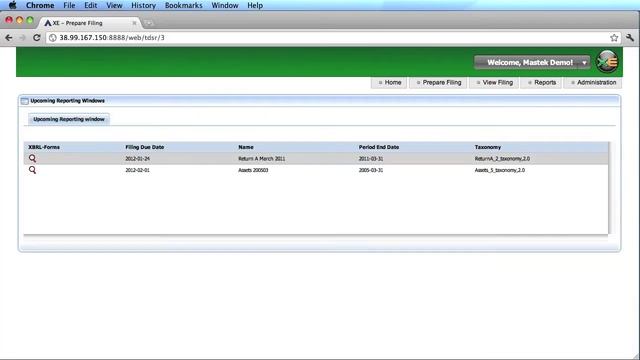Sort by Taxonomy column header

488,147
